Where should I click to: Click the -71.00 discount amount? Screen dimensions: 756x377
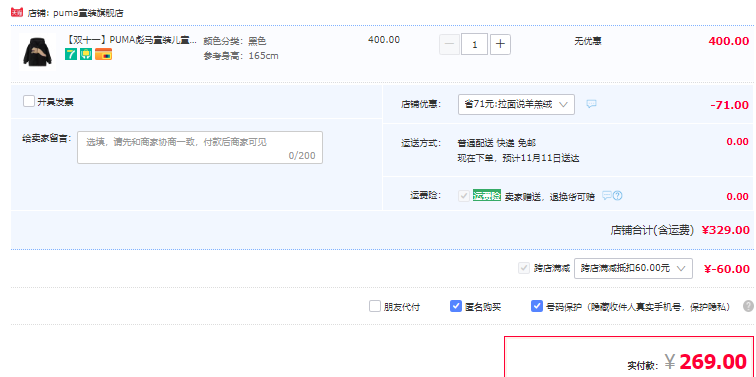coord(729,105)
